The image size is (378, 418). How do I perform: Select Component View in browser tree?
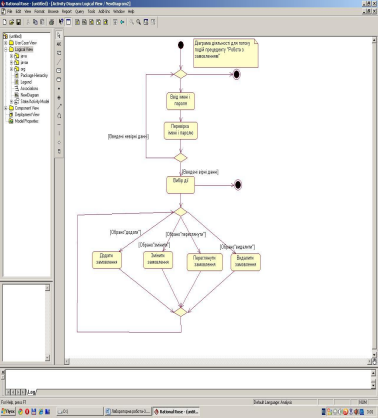pos(27,108)
